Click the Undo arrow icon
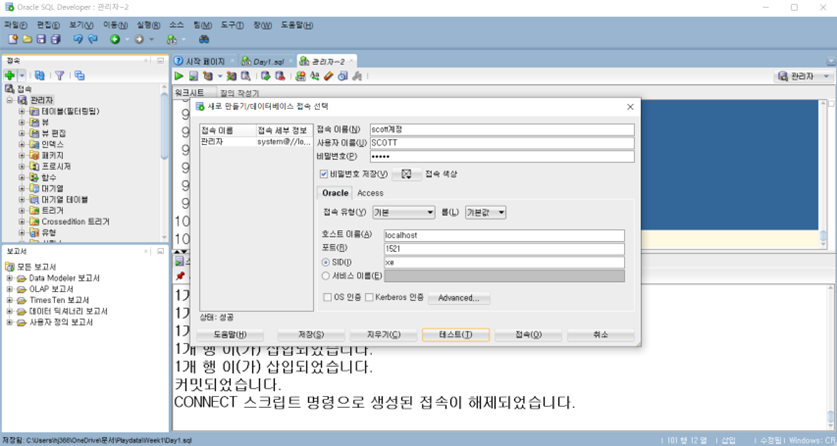The width and height of the screenshot is (837, 446). pos(78,39)
